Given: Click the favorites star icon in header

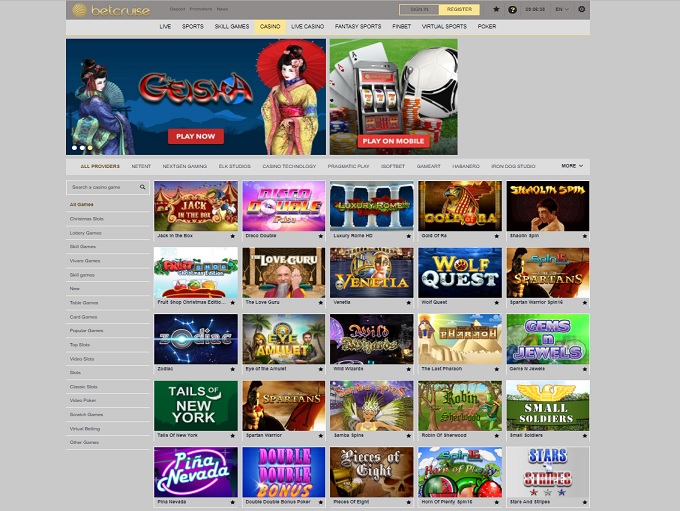Looking at the screenshot, I should point(497,9).
